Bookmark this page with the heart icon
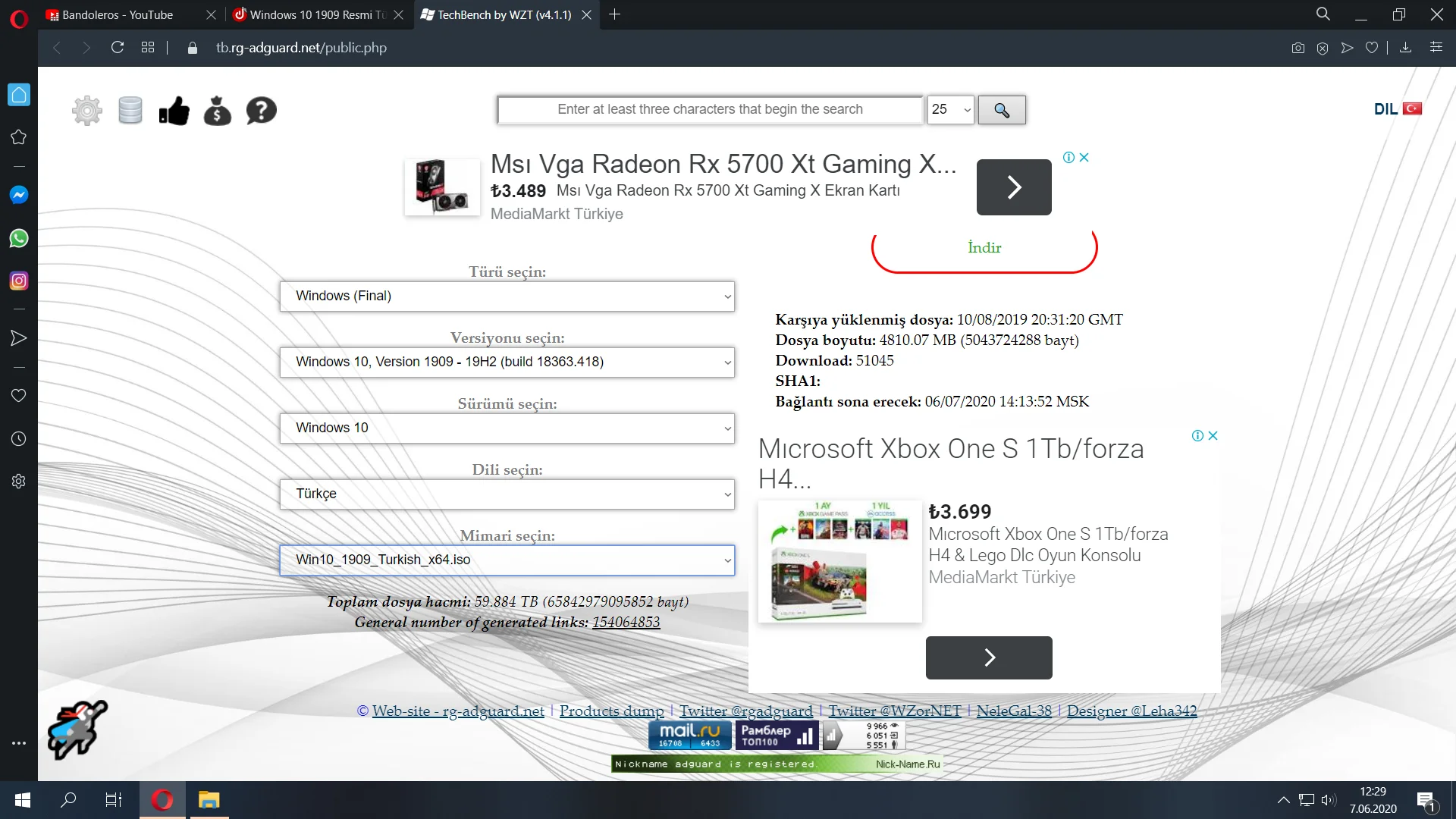The image size is (1456, 819). pos(1373,47)
